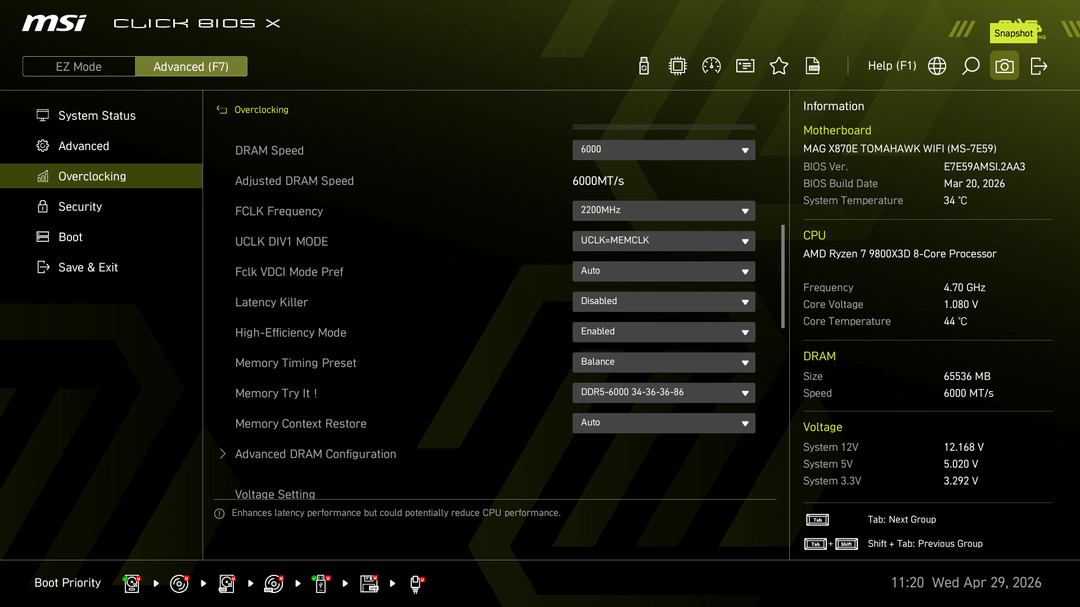Click Help (F1)
This screenshot has width=1080, height=607.
891,66
